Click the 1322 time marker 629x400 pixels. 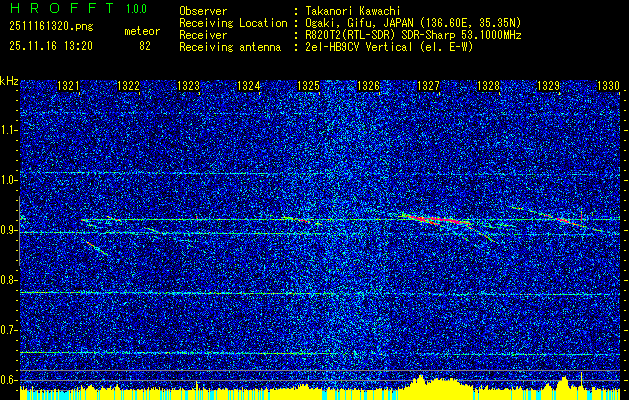(x=128, y=85)
